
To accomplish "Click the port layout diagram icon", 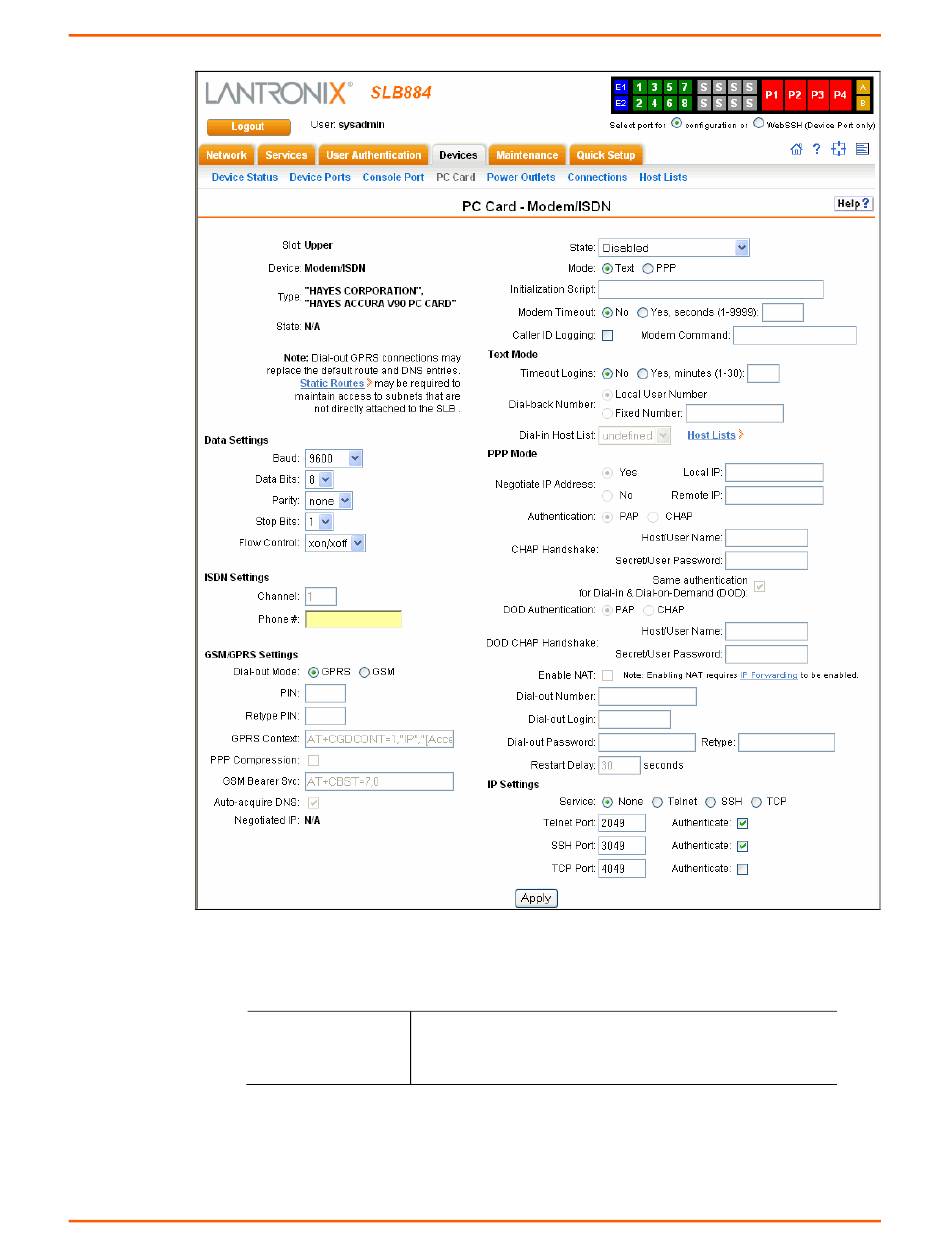I will tap(838, 149).
